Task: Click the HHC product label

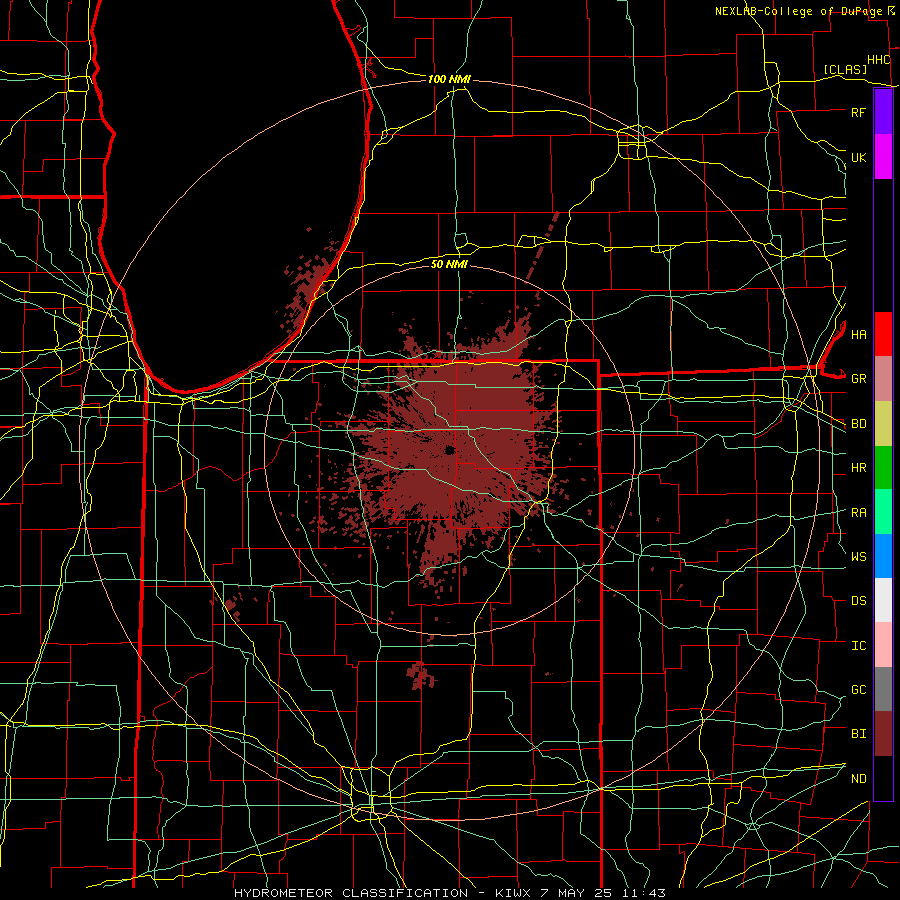Action: 878,60
